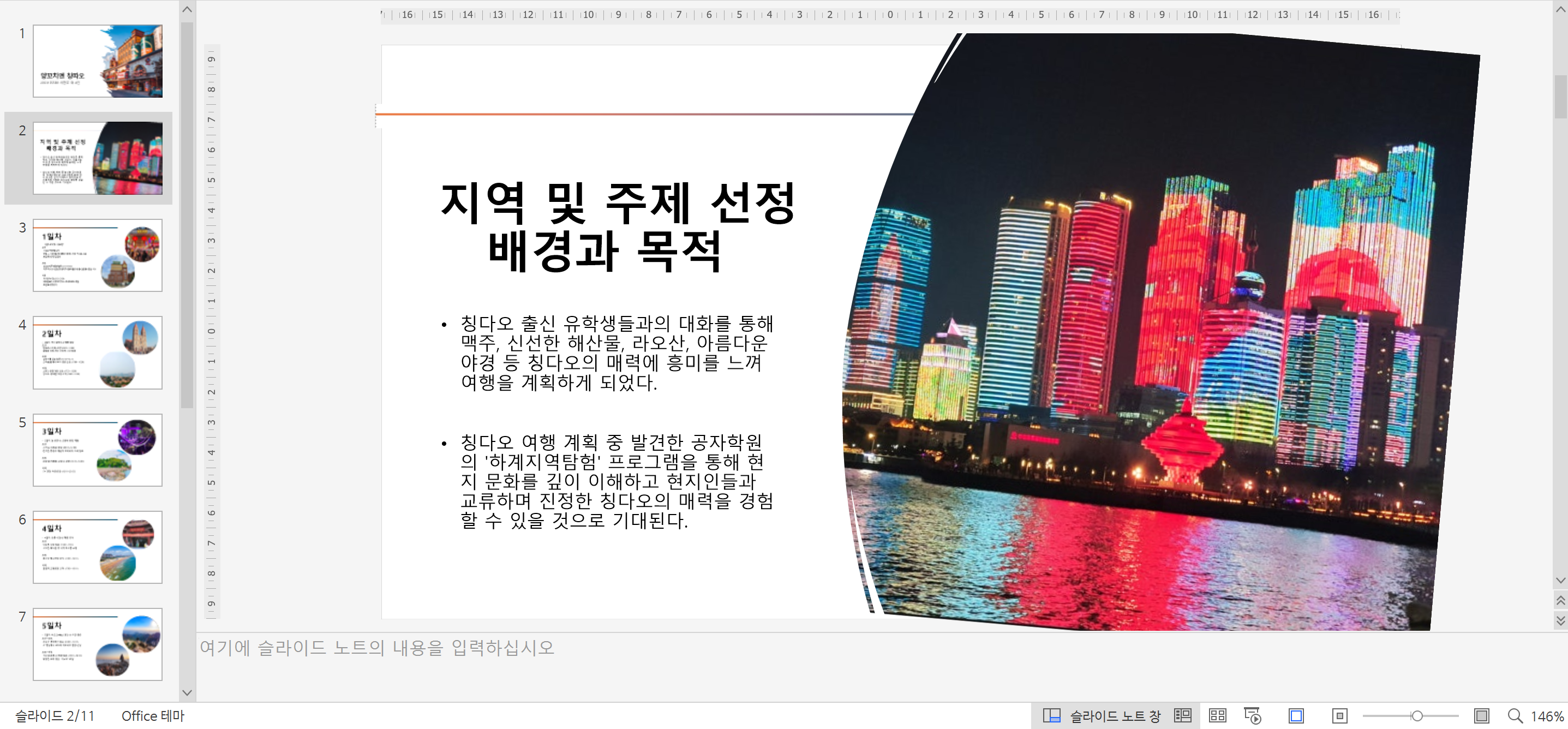The image size is (1568, 729).
Task: Click the zoom in square icon
Action: pos(1481,715)
